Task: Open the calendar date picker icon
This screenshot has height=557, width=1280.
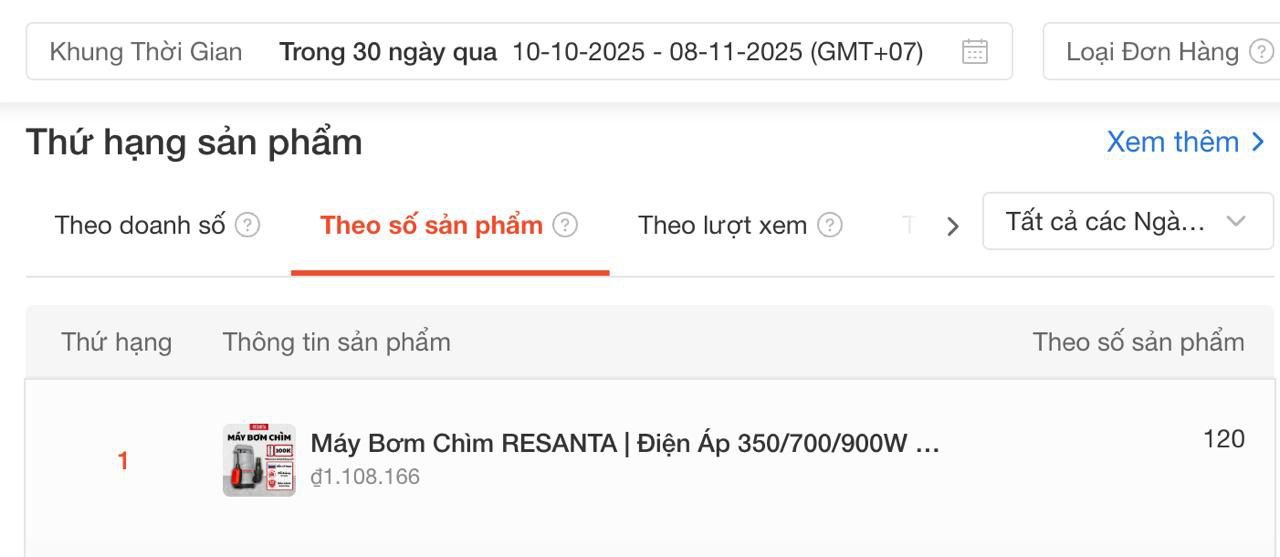Action: (974, 52)
